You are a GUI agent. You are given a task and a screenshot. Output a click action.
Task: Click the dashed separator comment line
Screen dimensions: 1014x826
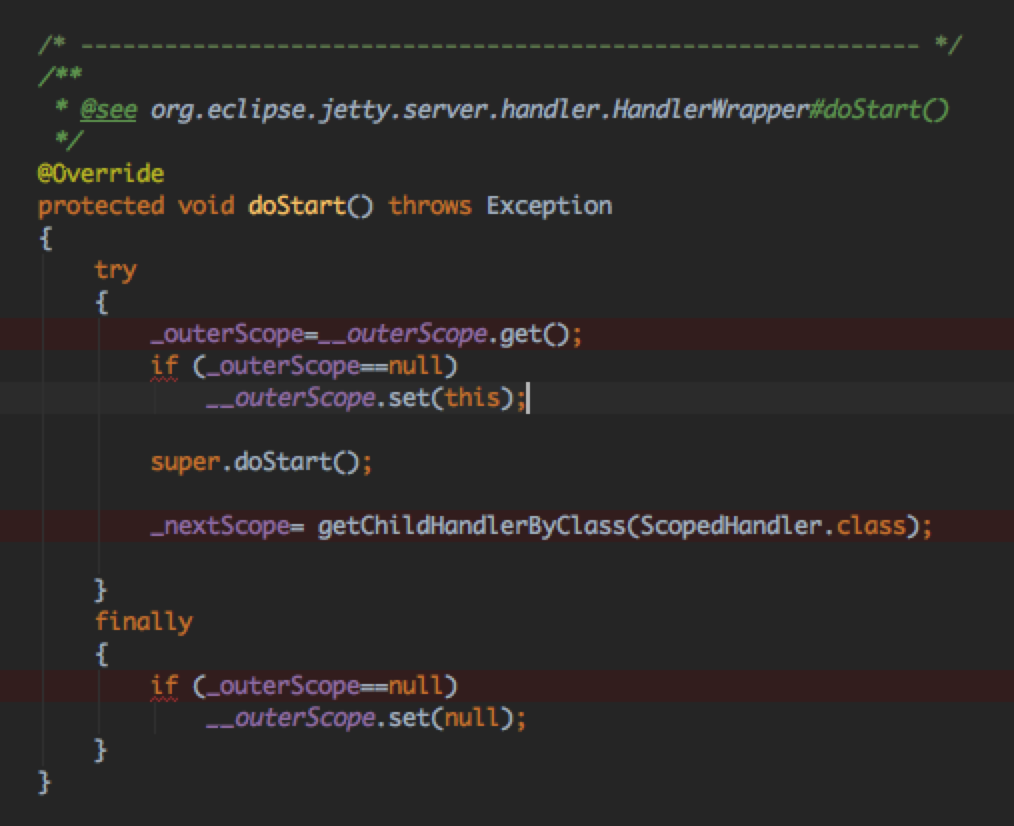click(x=500, y=46)
